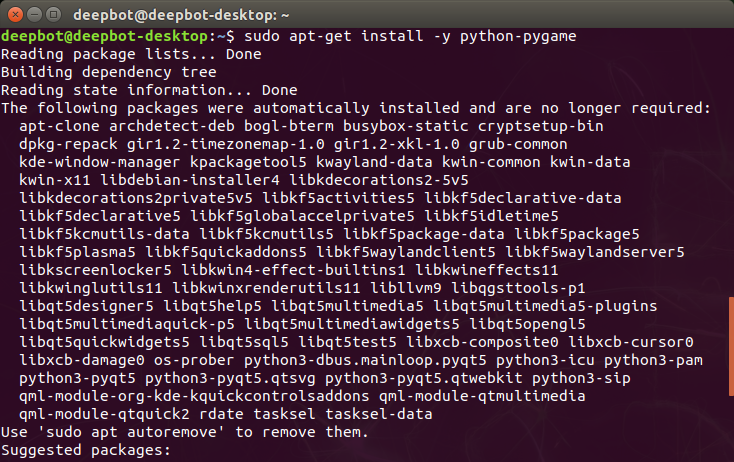The height and width of the screenshot is (462, 734).
Task: Click the package name 'libqgsttools-p1'
Action: pyautogui.click(x=518, y=288)
